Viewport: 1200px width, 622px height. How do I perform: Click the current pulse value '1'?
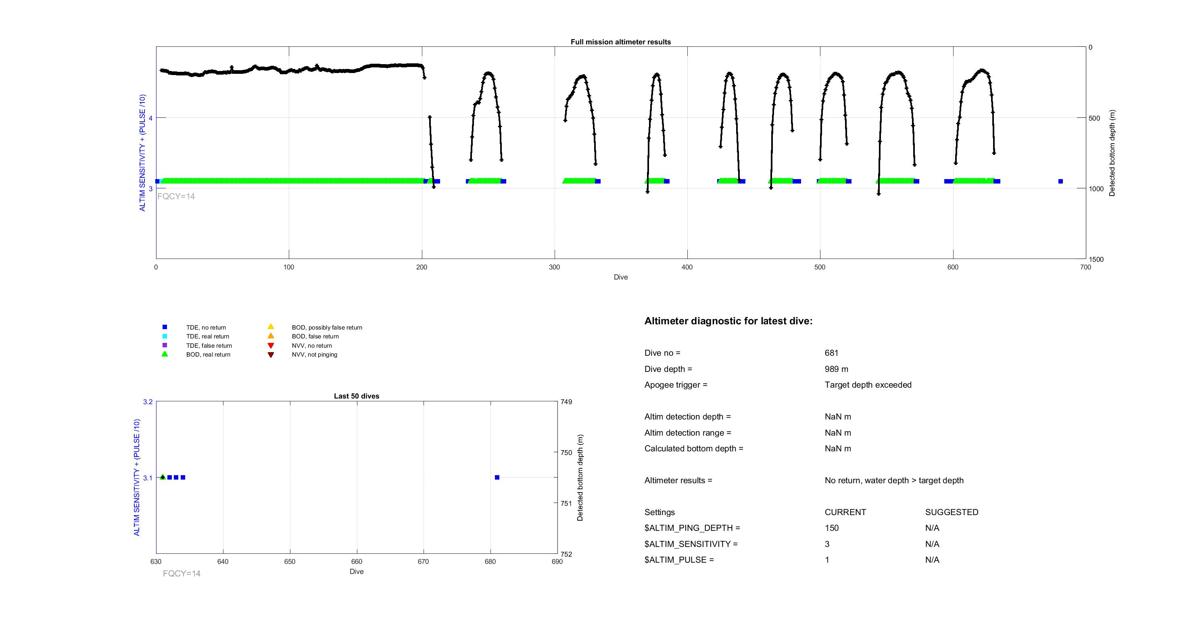(x=827, y=560)
